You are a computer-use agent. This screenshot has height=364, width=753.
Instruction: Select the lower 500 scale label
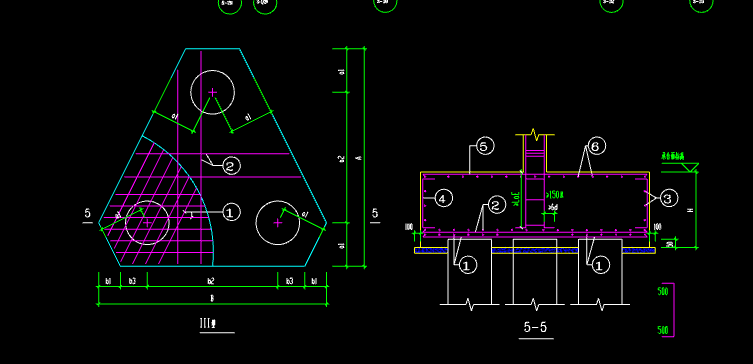663,330
